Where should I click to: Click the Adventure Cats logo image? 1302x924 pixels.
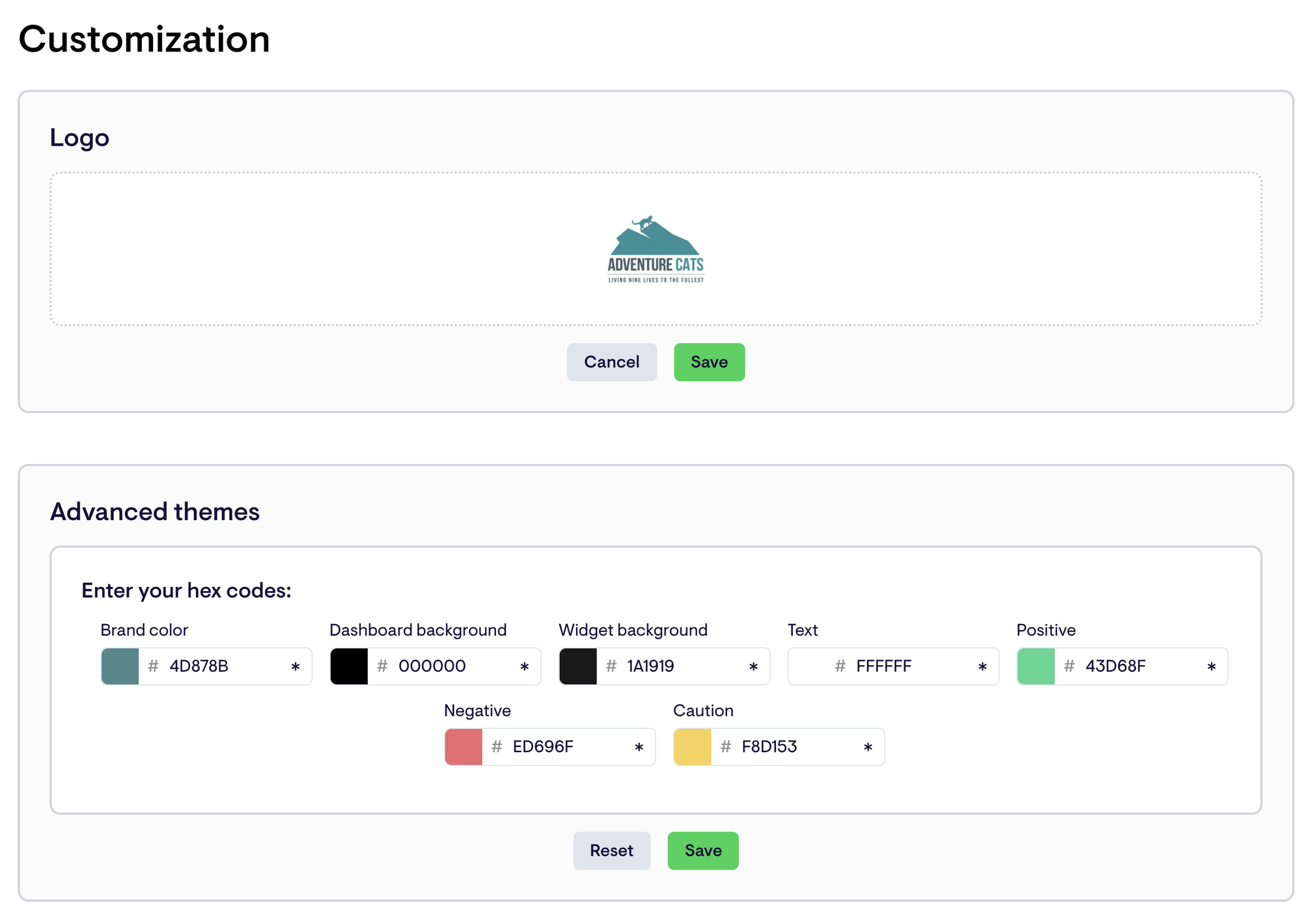(x=656, y=249)
